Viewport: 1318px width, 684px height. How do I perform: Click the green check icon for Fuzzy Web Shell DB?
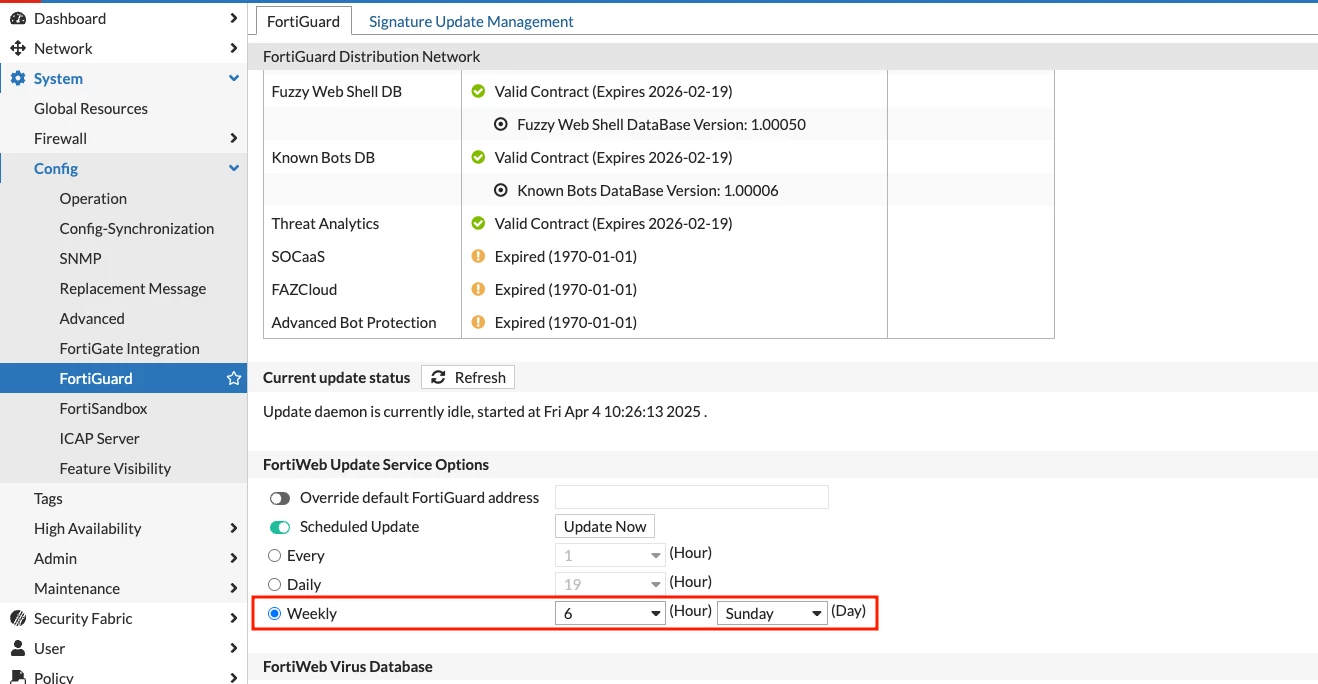pyautogui.click(x=478, y=91)
